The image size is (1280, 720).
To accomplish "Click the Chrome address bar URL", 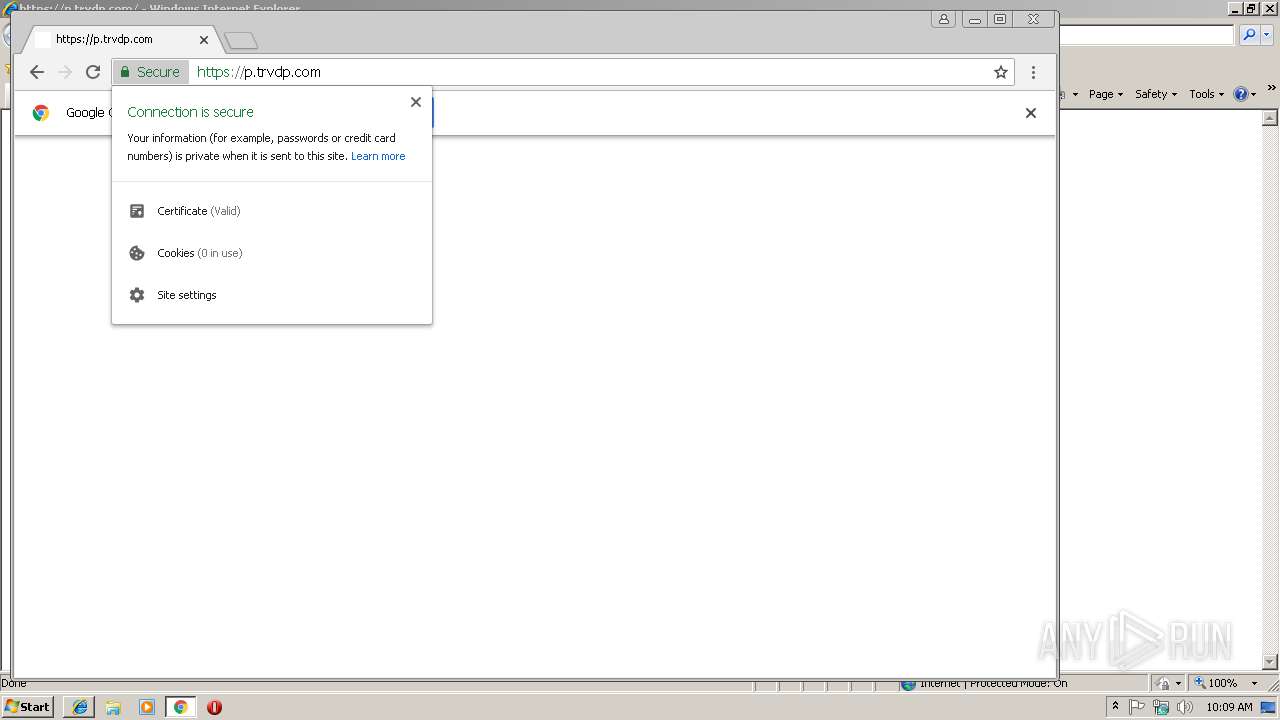I will click(258, 72).
